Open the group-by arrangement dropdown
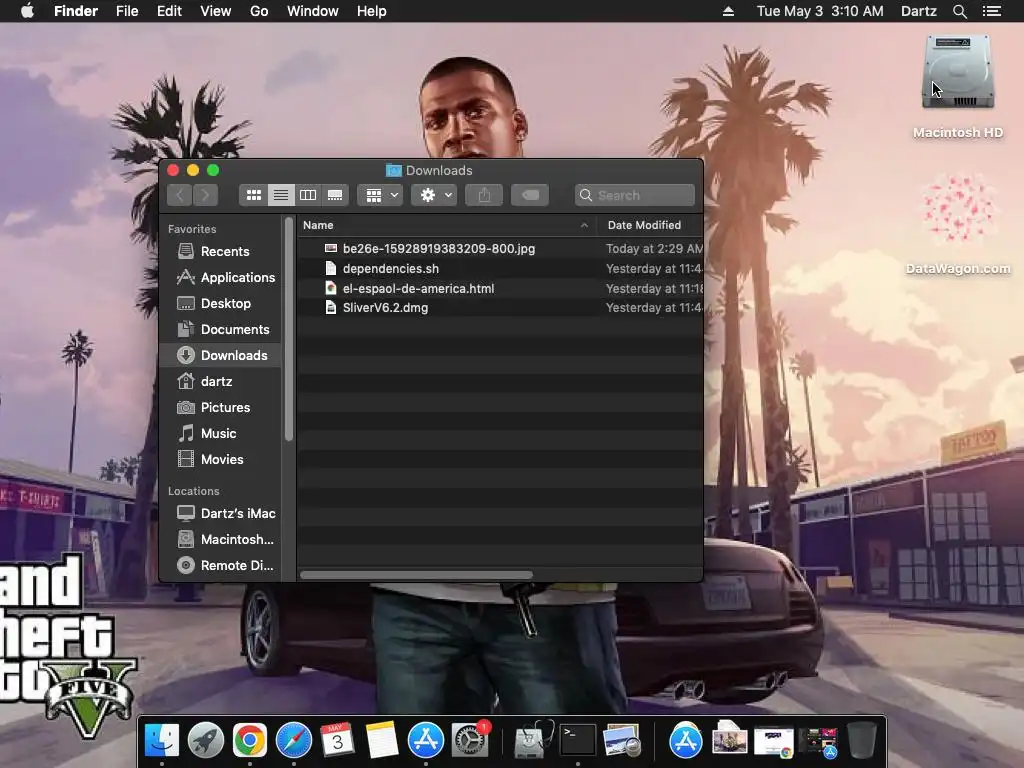Viewport: 1024px width, 768px height. click(380, 195)
